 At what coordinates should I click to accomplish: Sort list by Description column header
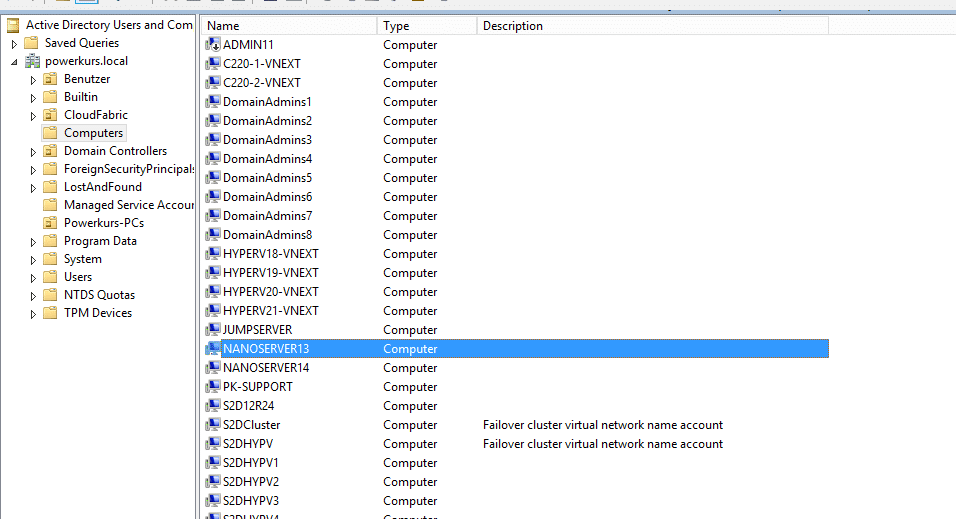coord(652,26)
